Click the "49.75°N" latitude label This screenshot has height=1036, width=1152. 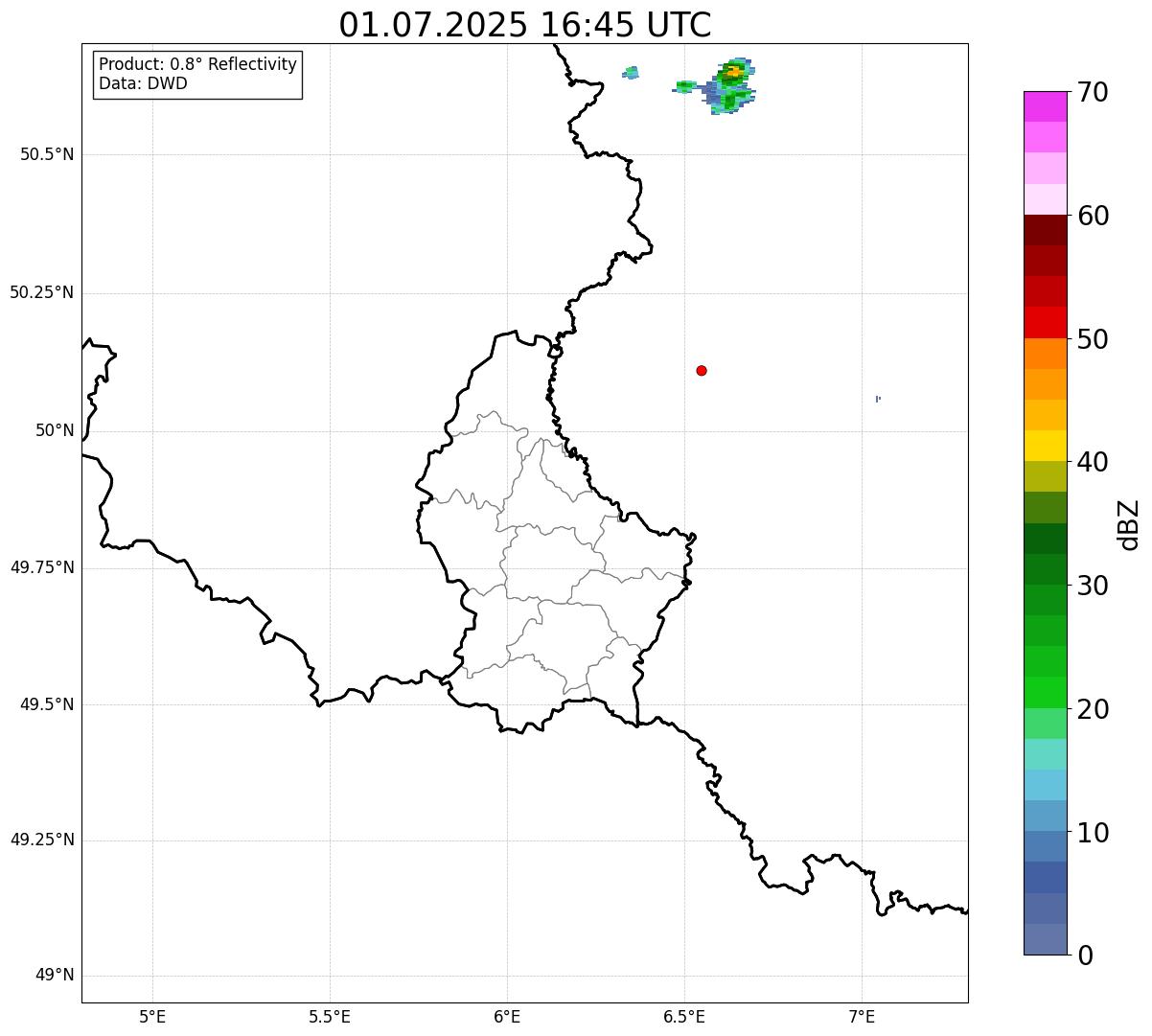(42, 567)
